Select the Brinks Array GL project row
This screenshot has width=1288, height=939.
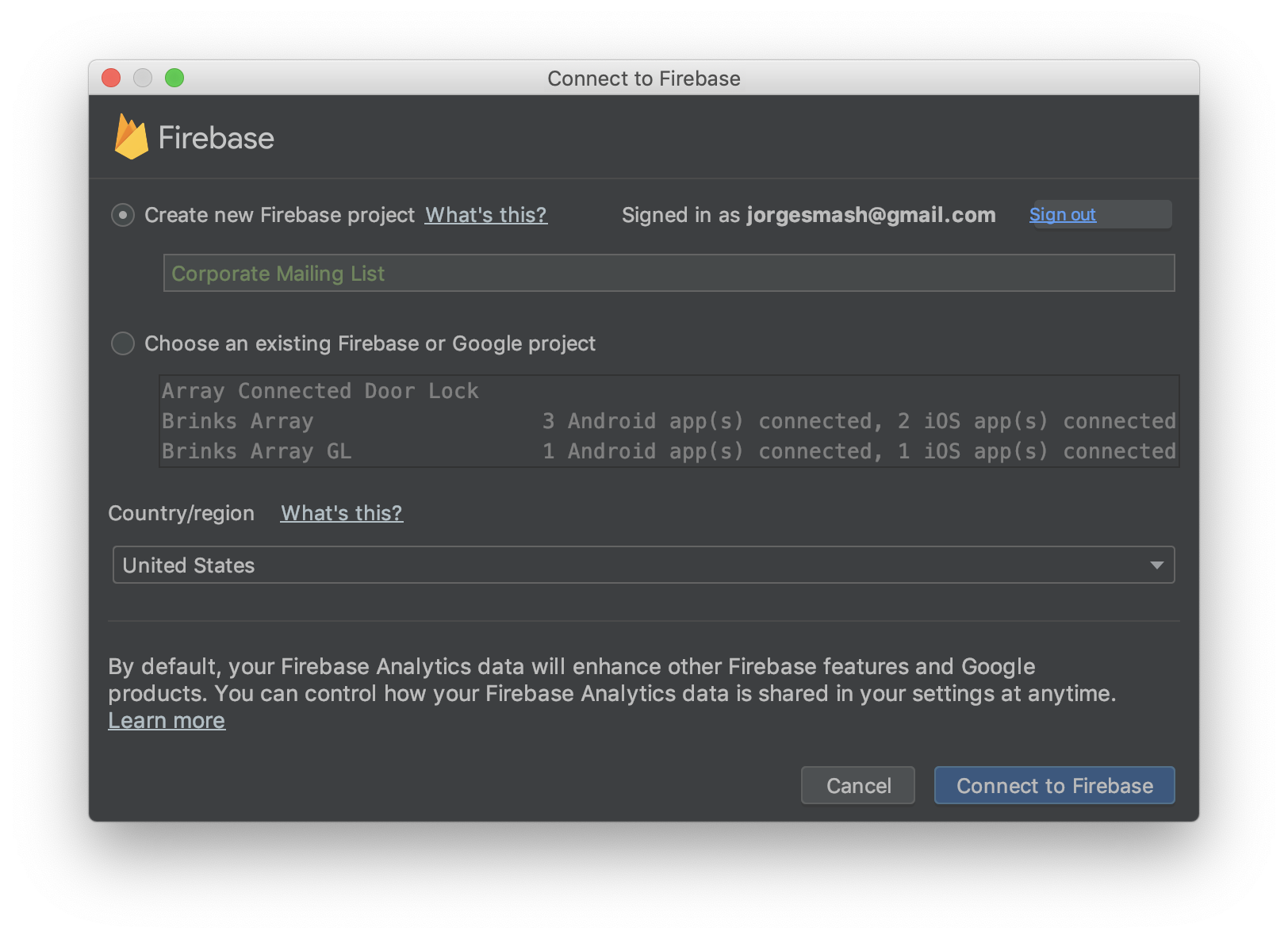[669, 451]
